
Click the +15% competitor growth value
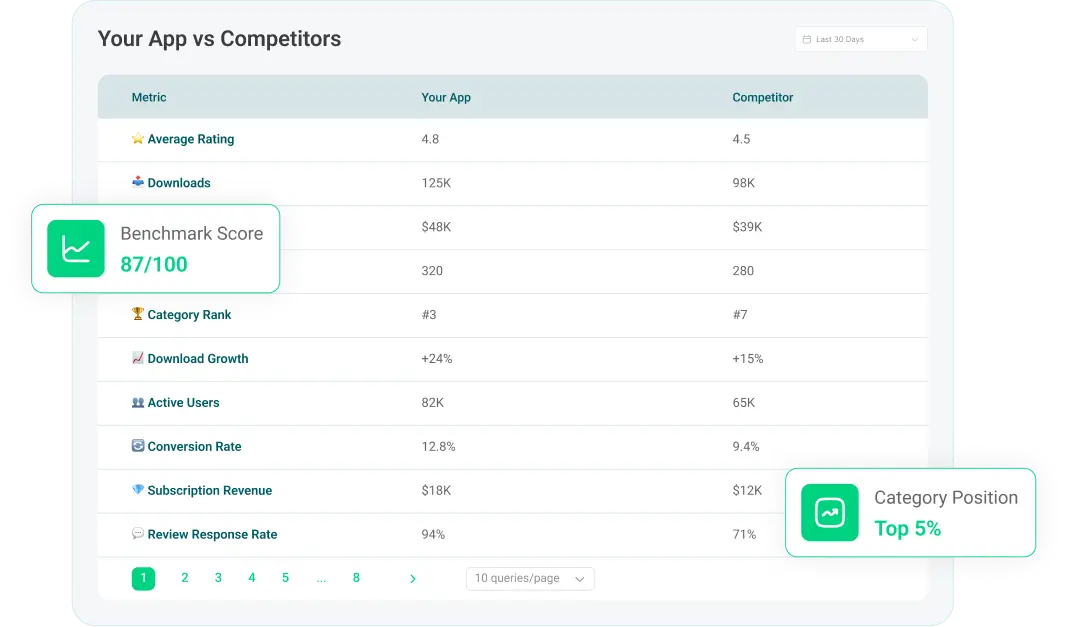(x=748, y=359)
